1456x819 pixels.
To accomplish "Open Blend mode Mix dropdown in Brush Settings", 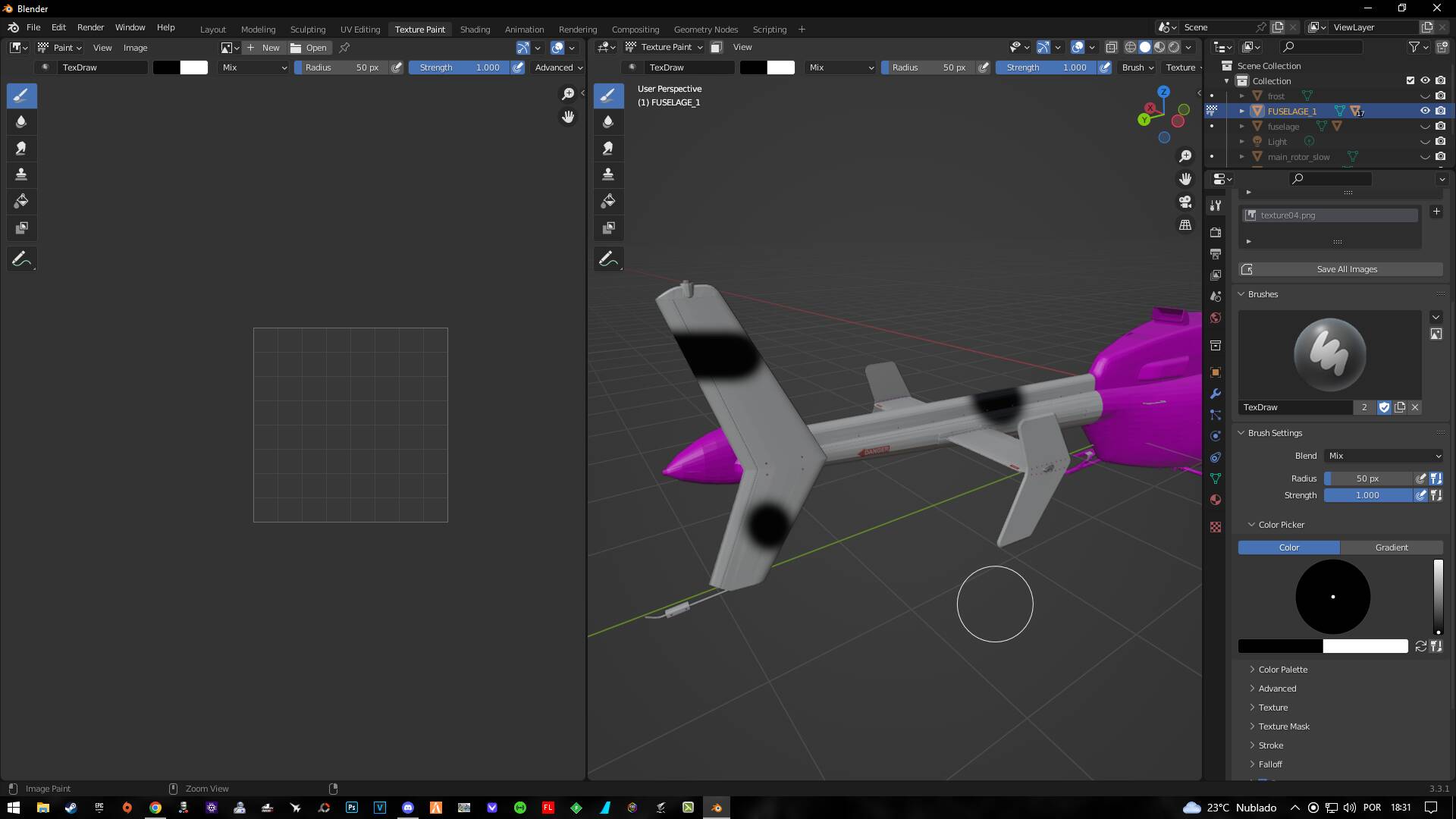I will [x=1384, y=456].
